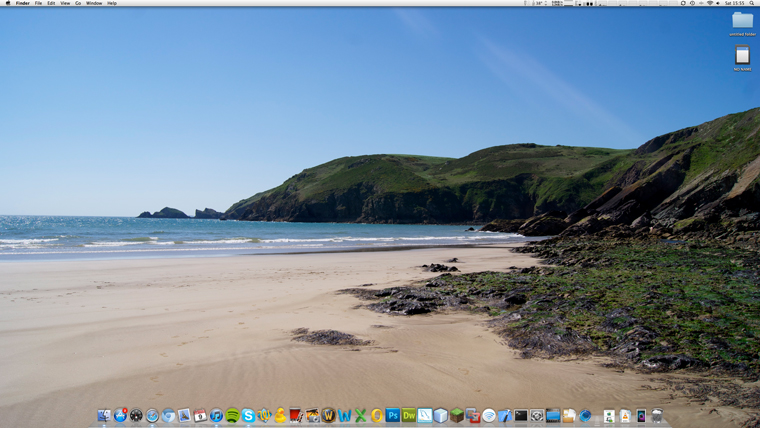Screen dimensions: 760x428
Task: Launch Photoshop from the Dock
Action: [x=393, y=415]
